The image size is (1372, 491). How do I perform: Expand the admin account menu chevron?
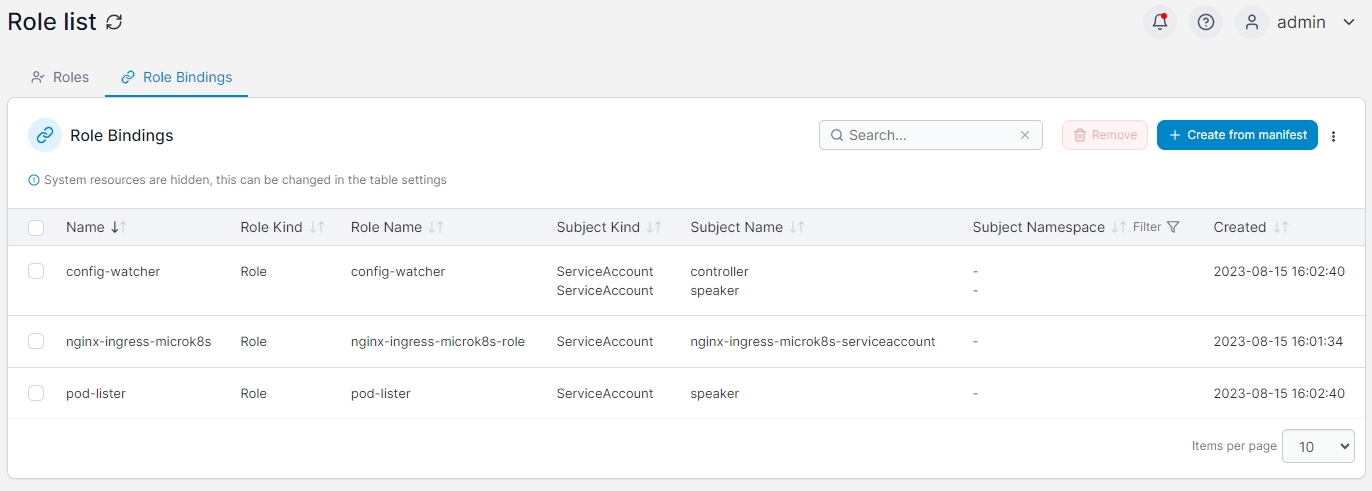pyautogui.click(x=1348, y=22)
